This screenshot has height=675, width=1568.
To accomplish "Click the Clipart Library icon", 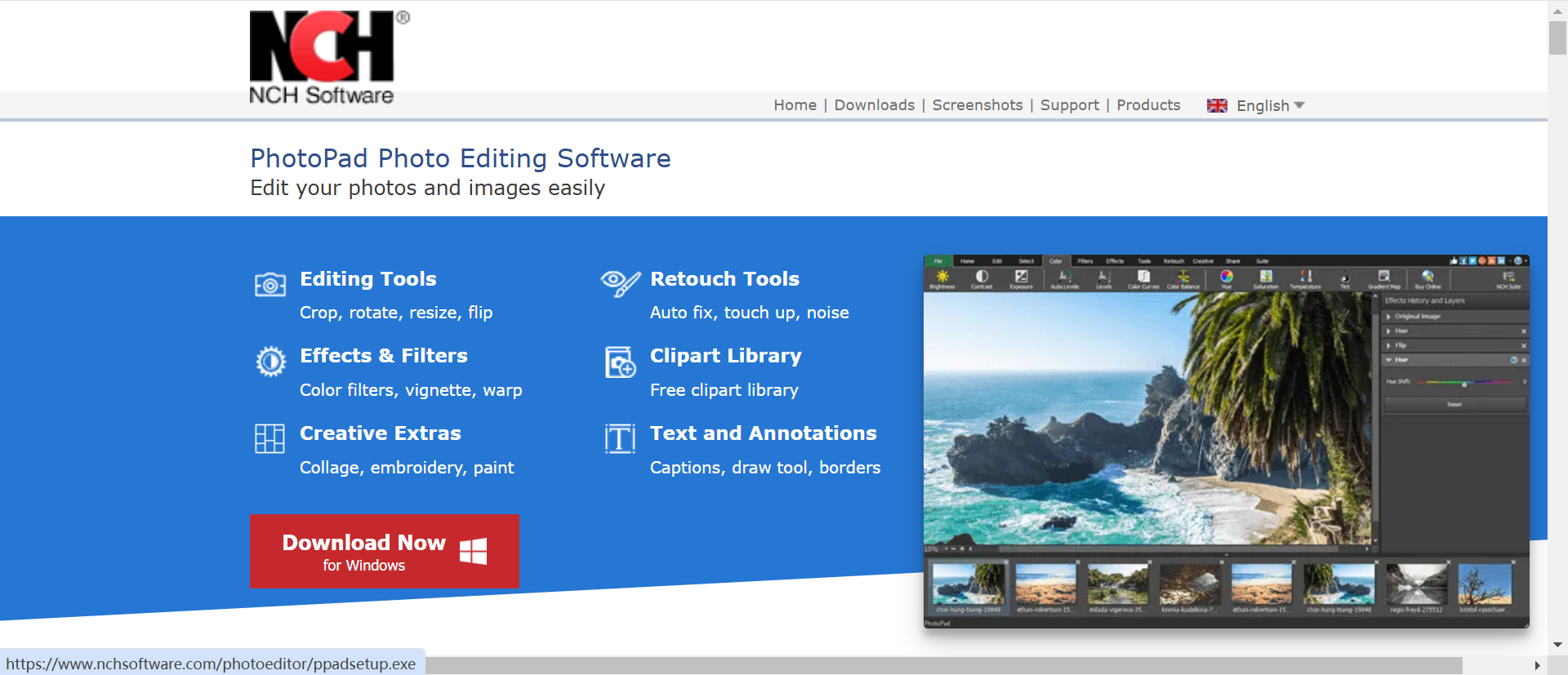I will 621,362.
